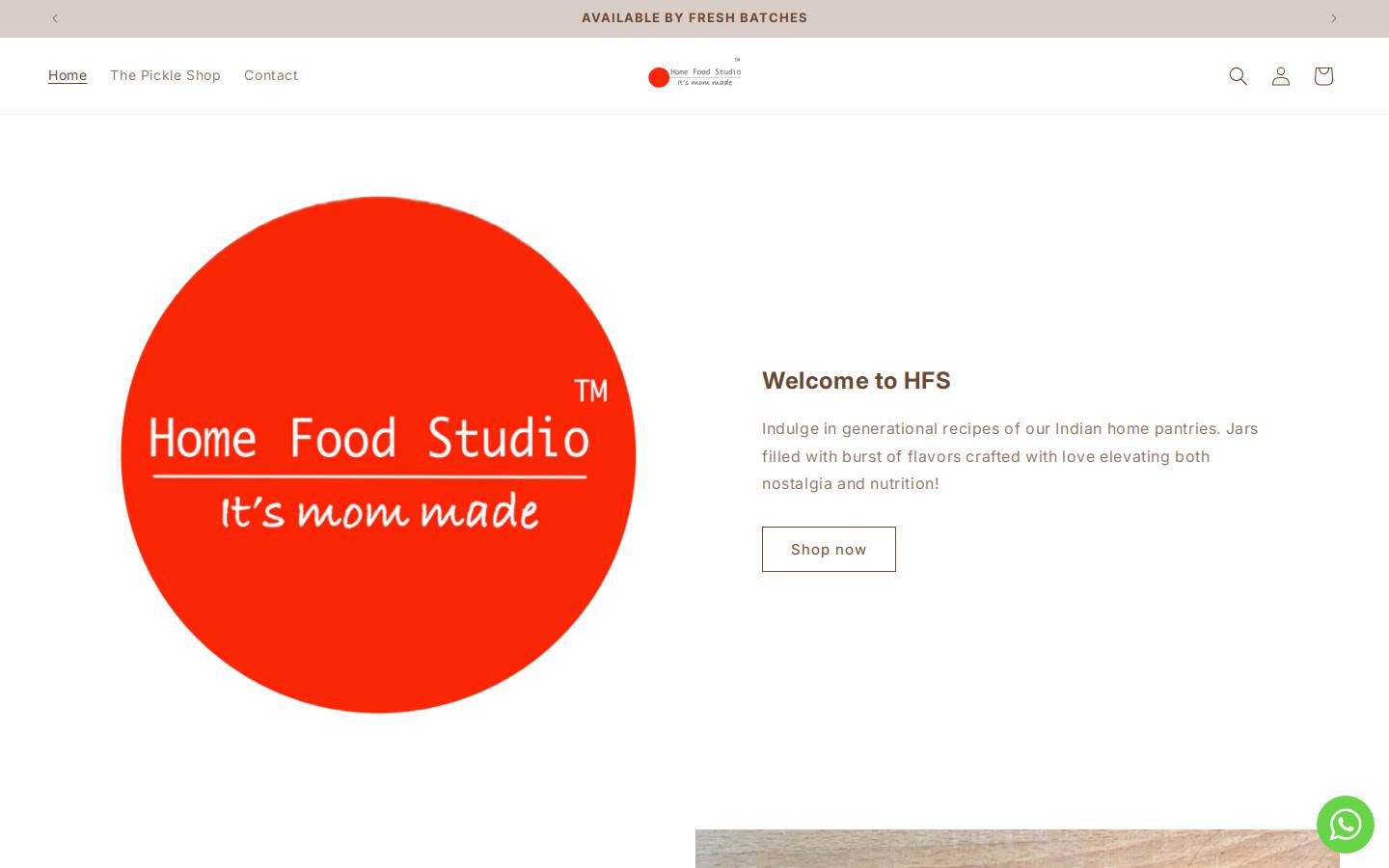Image resolution: width=1389 pixels, height=868 pixels.
Task: Click the large red Home Food Studio image
Action: pos(378,454)
